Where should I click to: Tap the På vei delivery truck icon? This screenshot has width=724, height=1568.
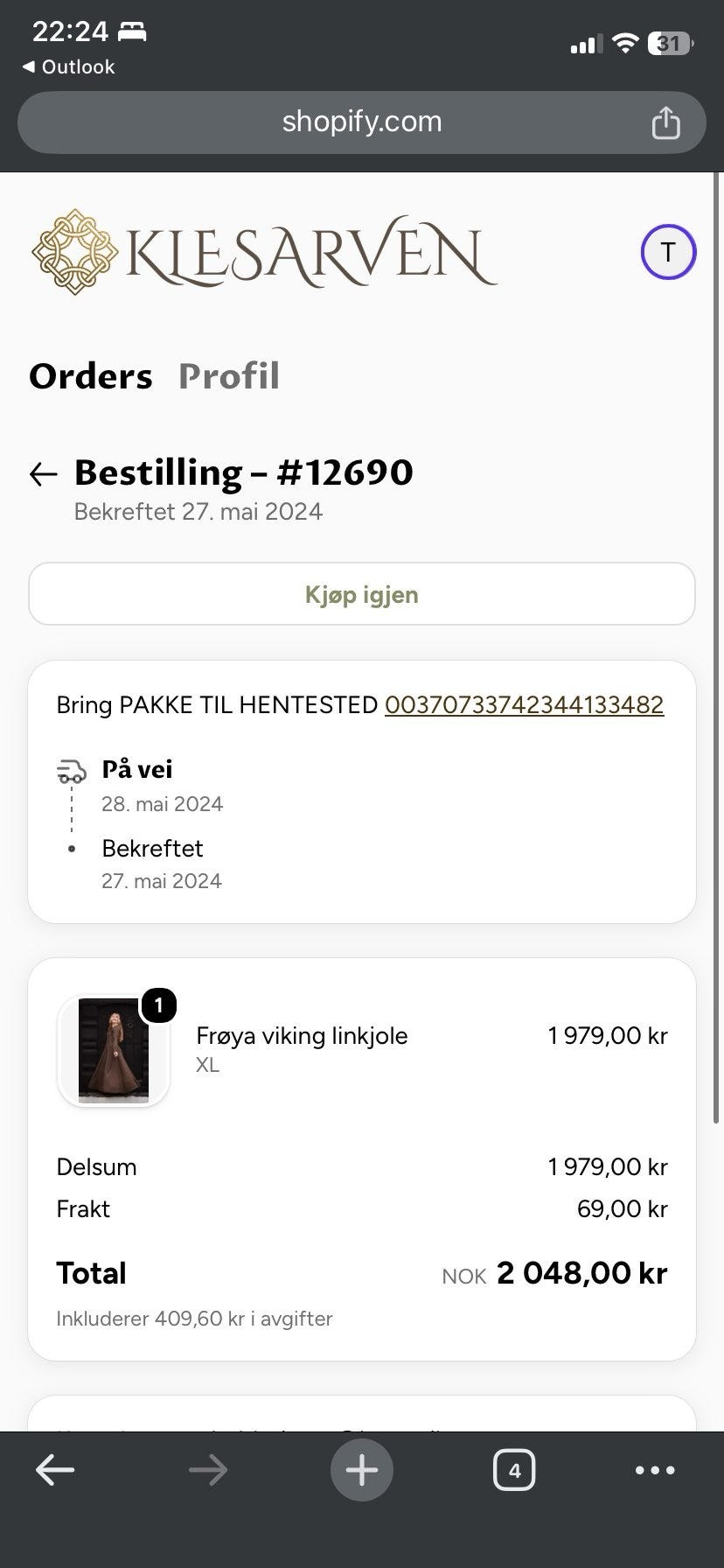(72, 771)
